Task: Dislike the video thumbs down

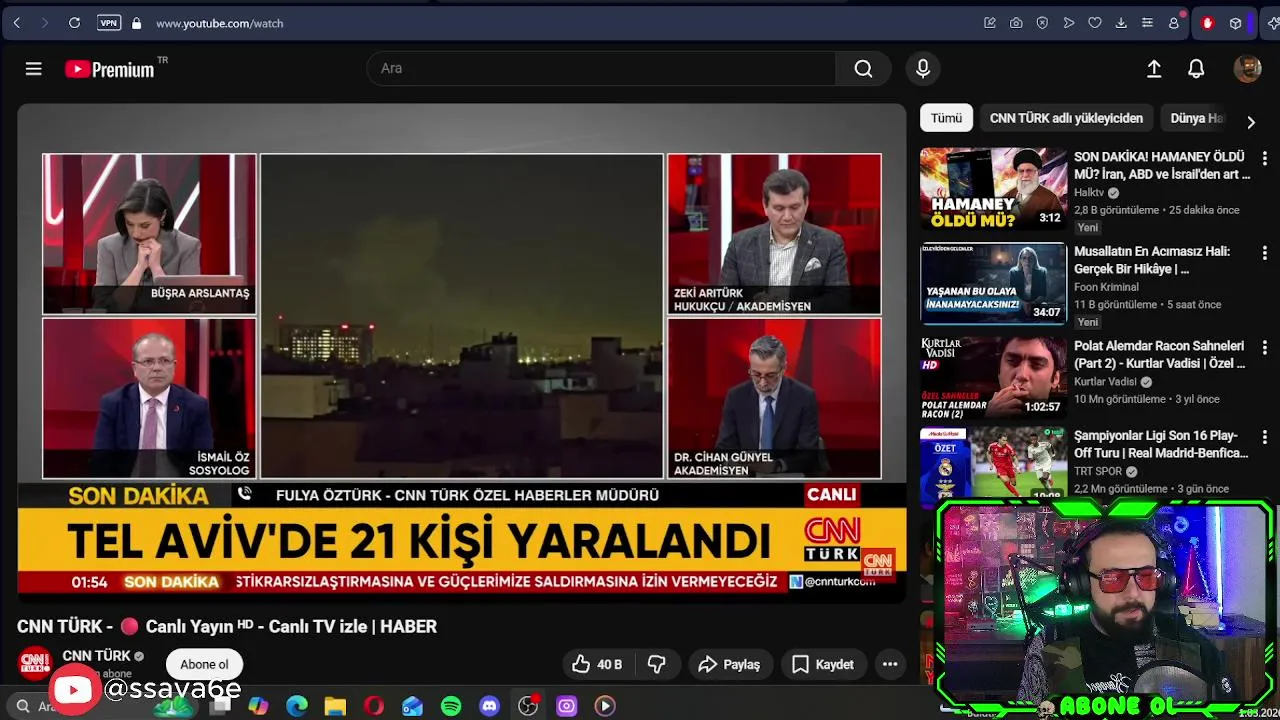Action: pyautogui.click(x=657, y=664)
